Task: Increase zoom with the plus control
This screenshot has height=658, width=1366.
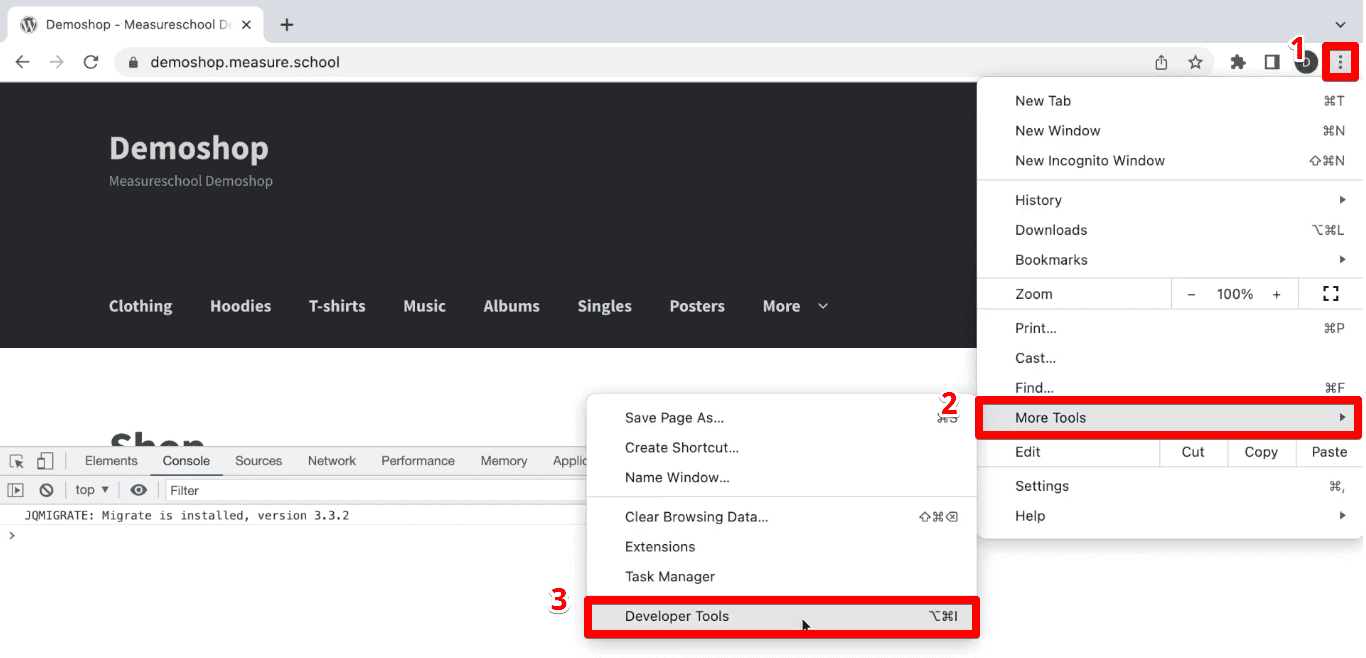Action: 1277,294
